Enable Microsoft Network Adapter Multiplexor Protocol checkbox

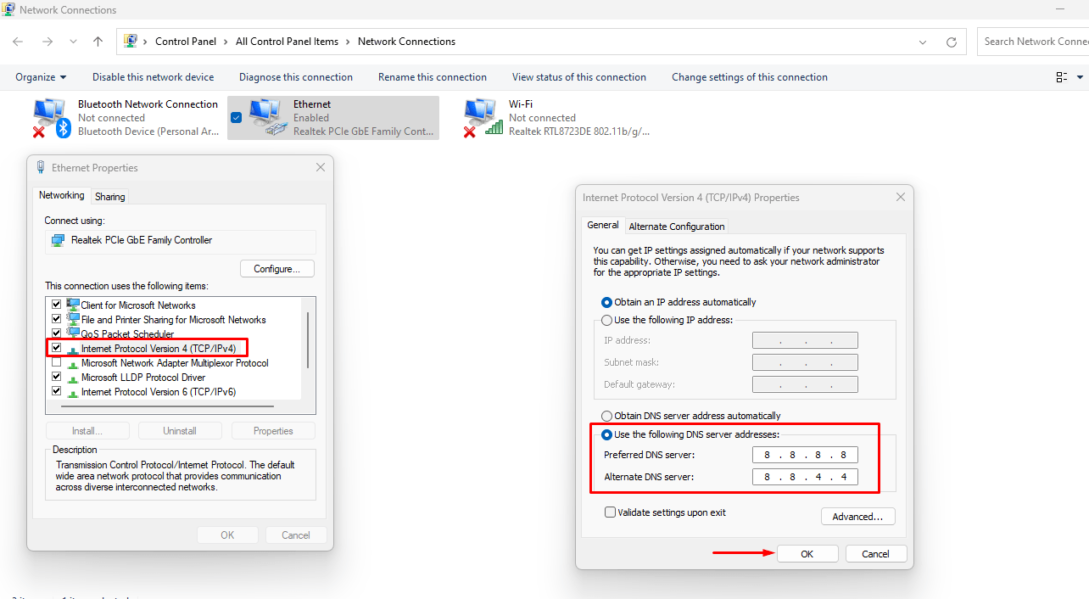coord(57,363)
